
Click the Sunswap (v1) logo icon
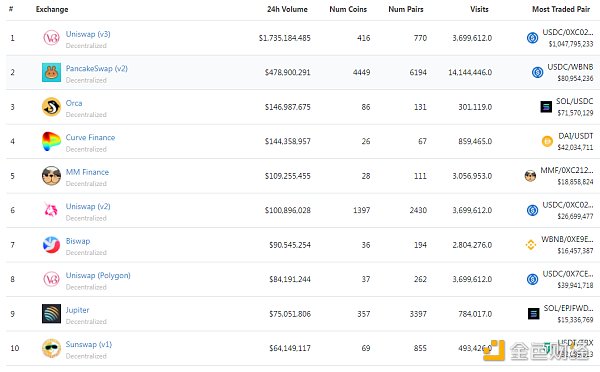(51, 348)
